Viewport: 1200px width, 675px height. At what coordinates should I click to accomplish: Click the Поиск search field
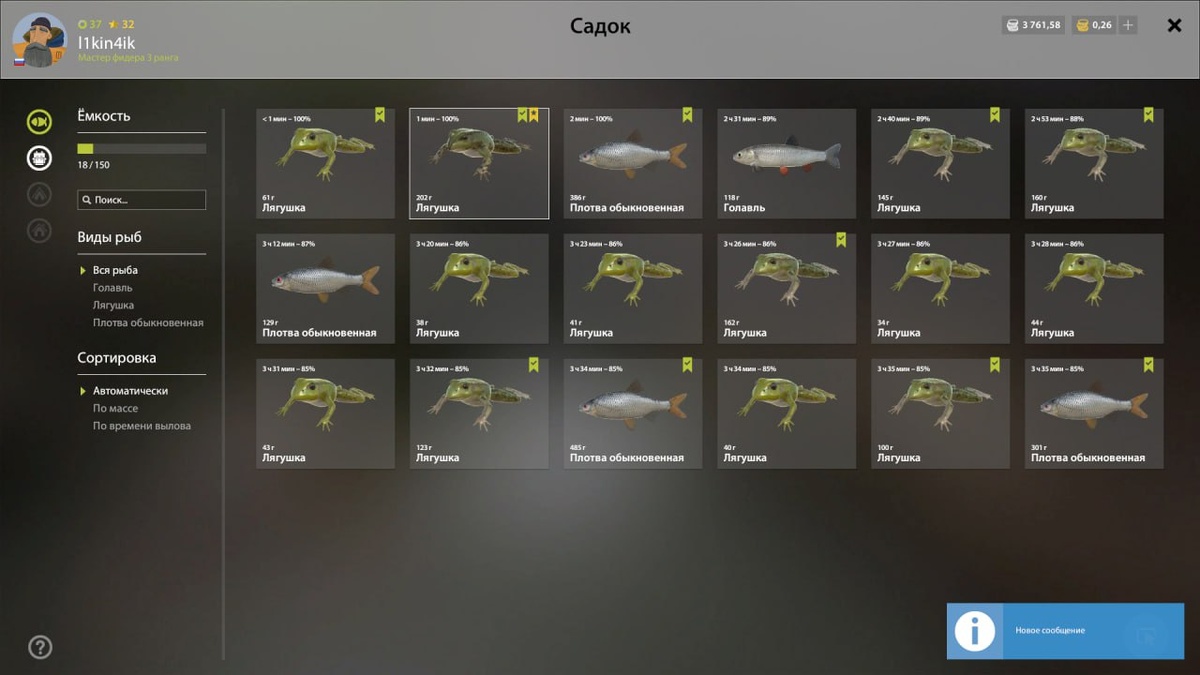click(142, 200)
